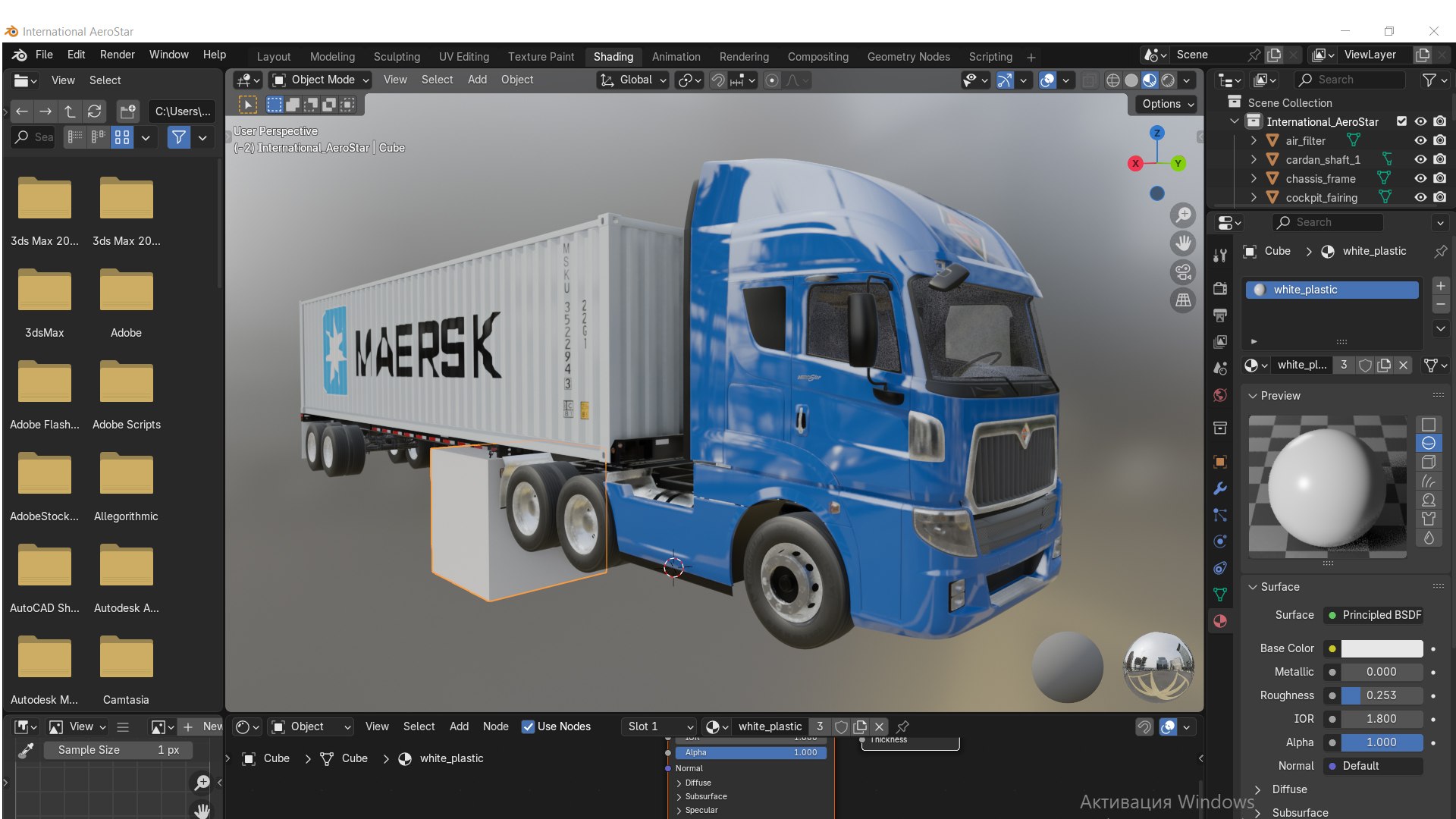The width and height of the screenshot is (1456, 819).
Task: Hide air_filter in viewport eye icon
Action: [1420, 140]
